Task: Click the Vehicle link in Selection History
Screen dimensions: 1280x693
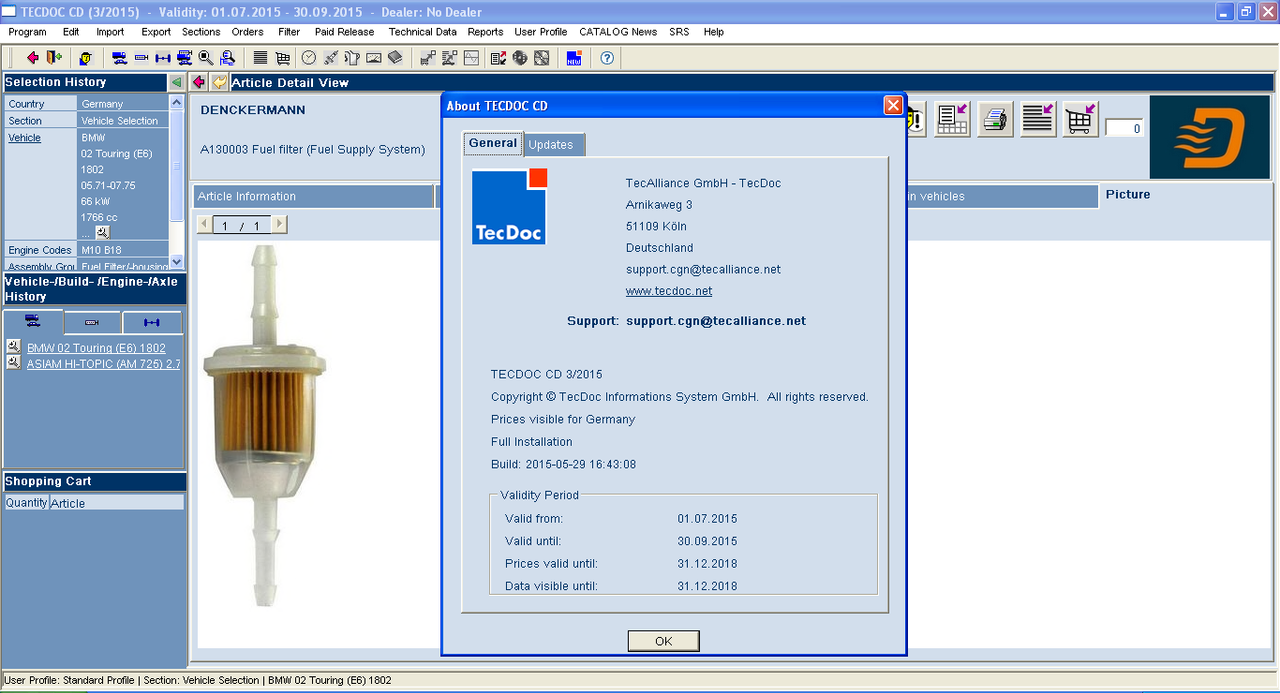Action: pos(25,137)
